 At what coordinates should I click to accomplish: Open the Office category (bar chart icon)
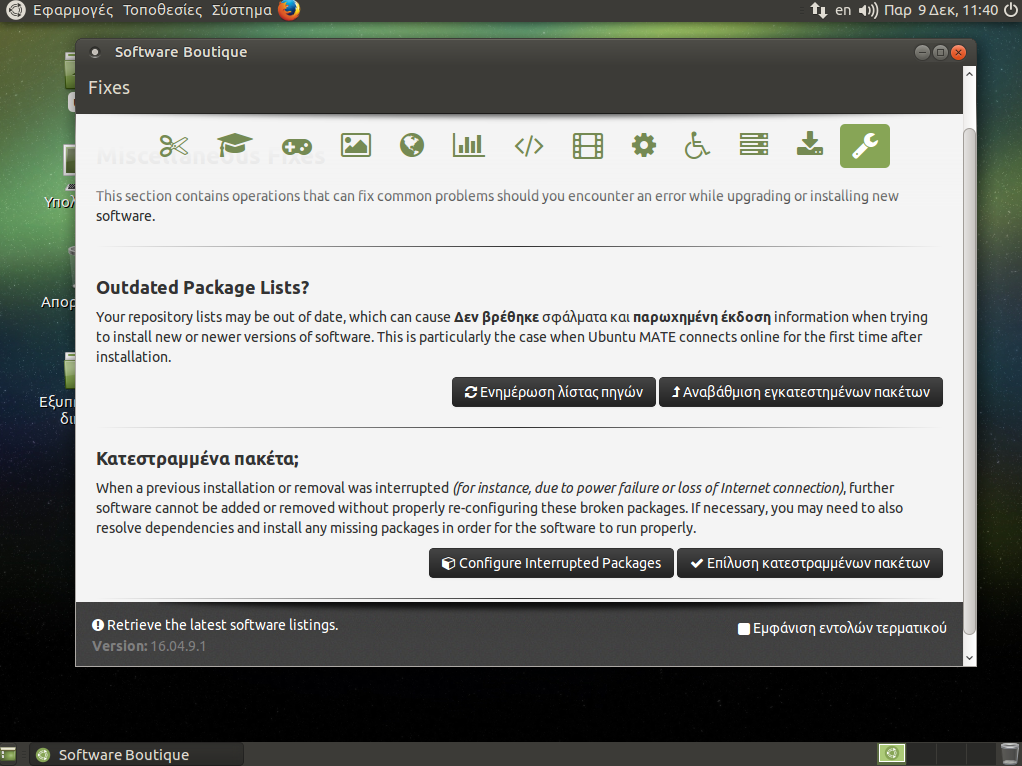468,146
